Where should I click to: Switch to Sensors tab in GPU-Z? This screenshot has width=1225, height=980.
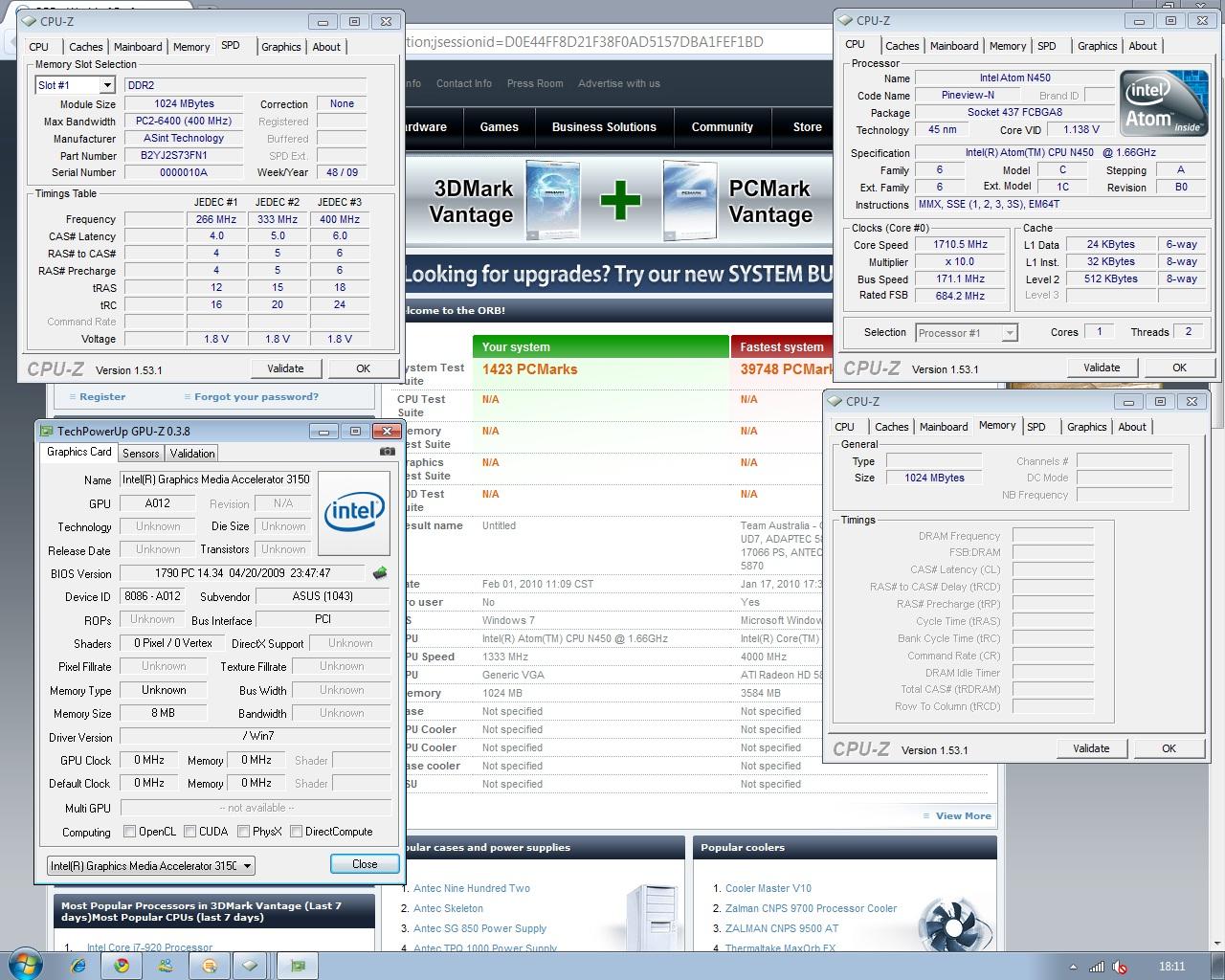[x=141, y=454]
